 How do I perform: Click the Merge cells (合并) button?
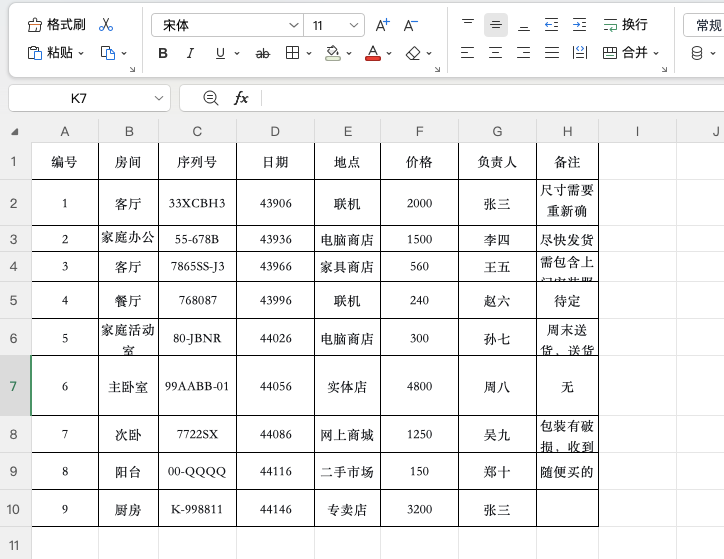click(625, 53)
